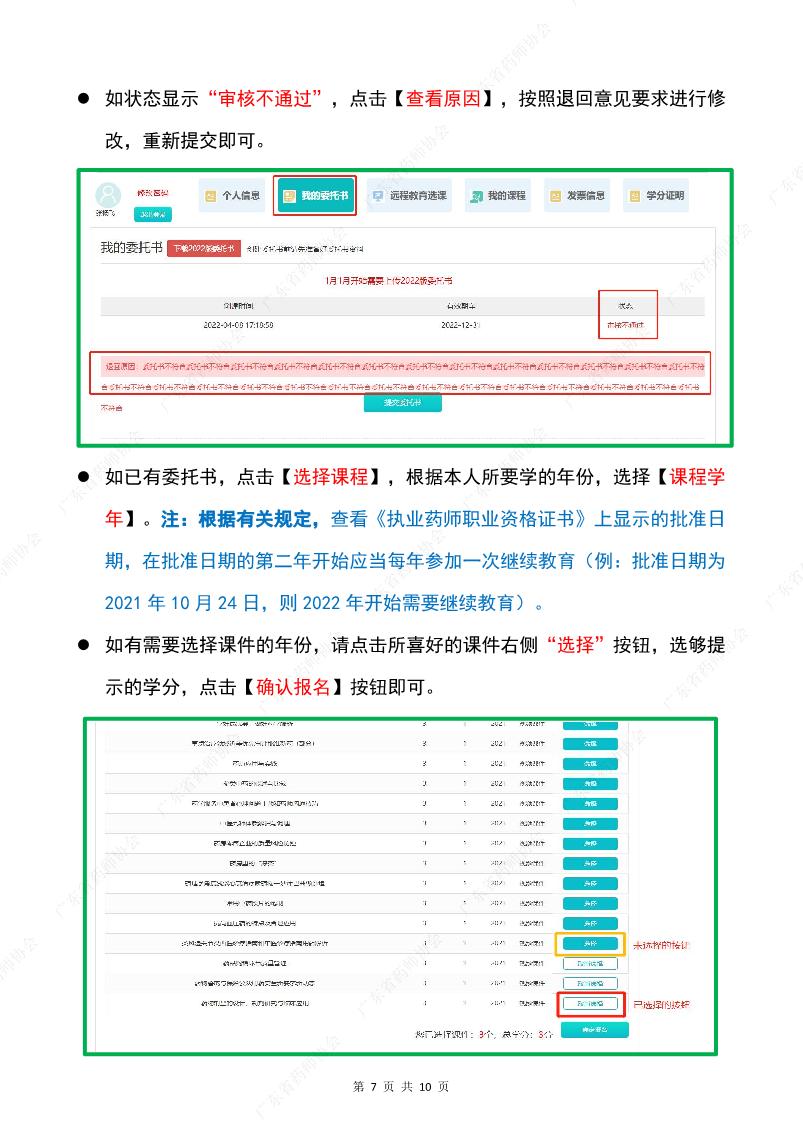This screenshot has height=1135, width=803.
Task: Click the 审核不通过 status text
Action: tap(626, 326)
